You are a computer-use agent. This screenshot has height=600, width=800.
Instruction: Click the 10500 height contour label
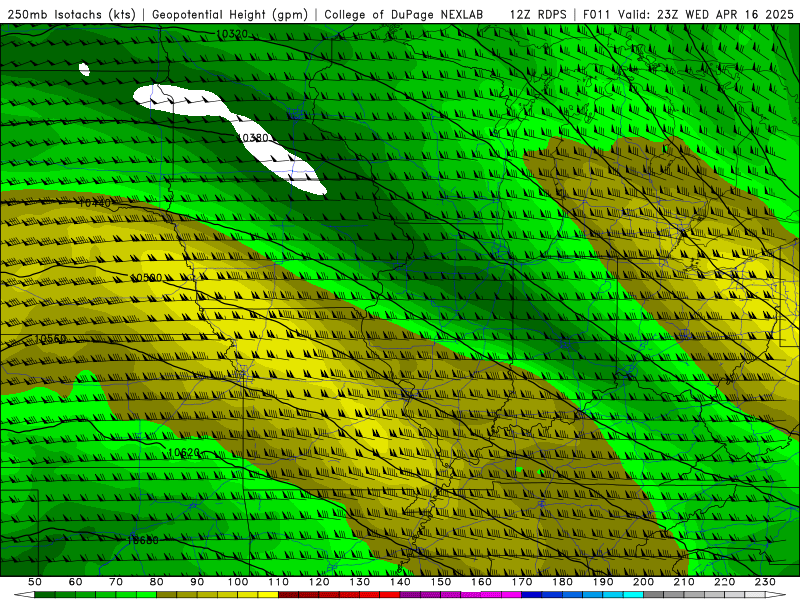146,278
